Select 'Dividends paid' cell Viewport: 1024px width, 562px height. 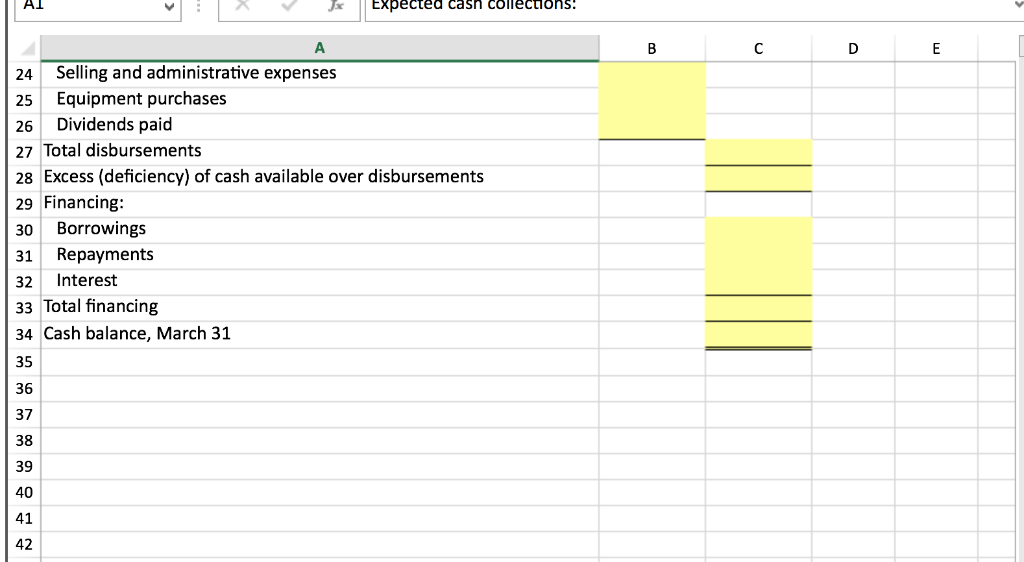click(319, 126)
